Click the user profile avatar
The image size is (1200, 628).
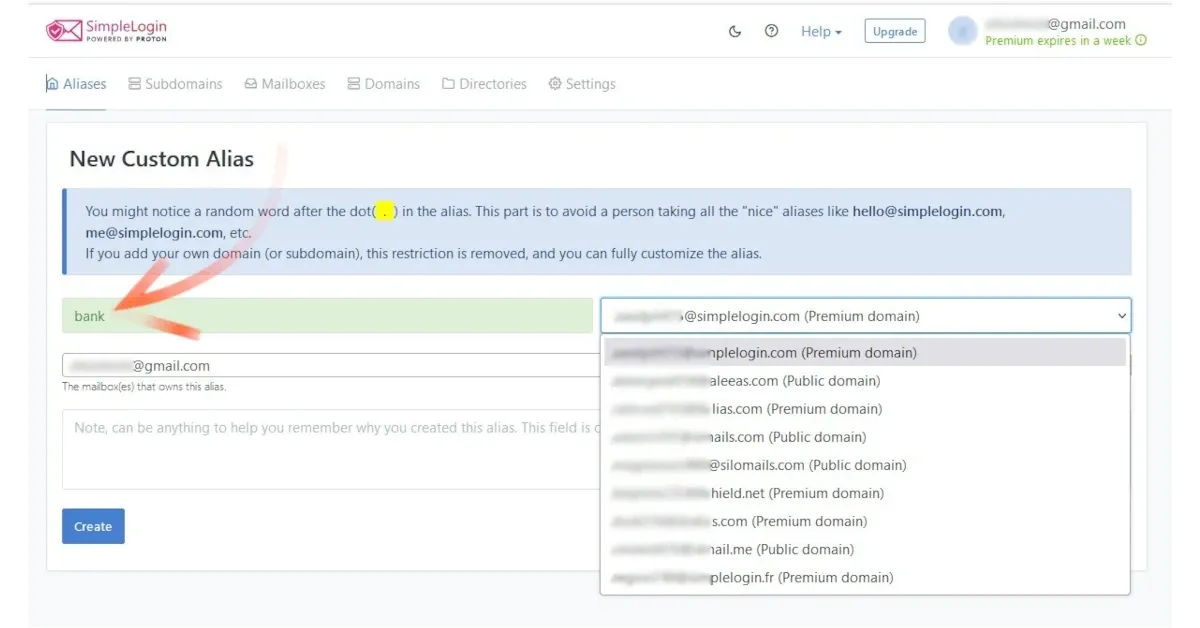pyautogui.click(x=962, y=31)
